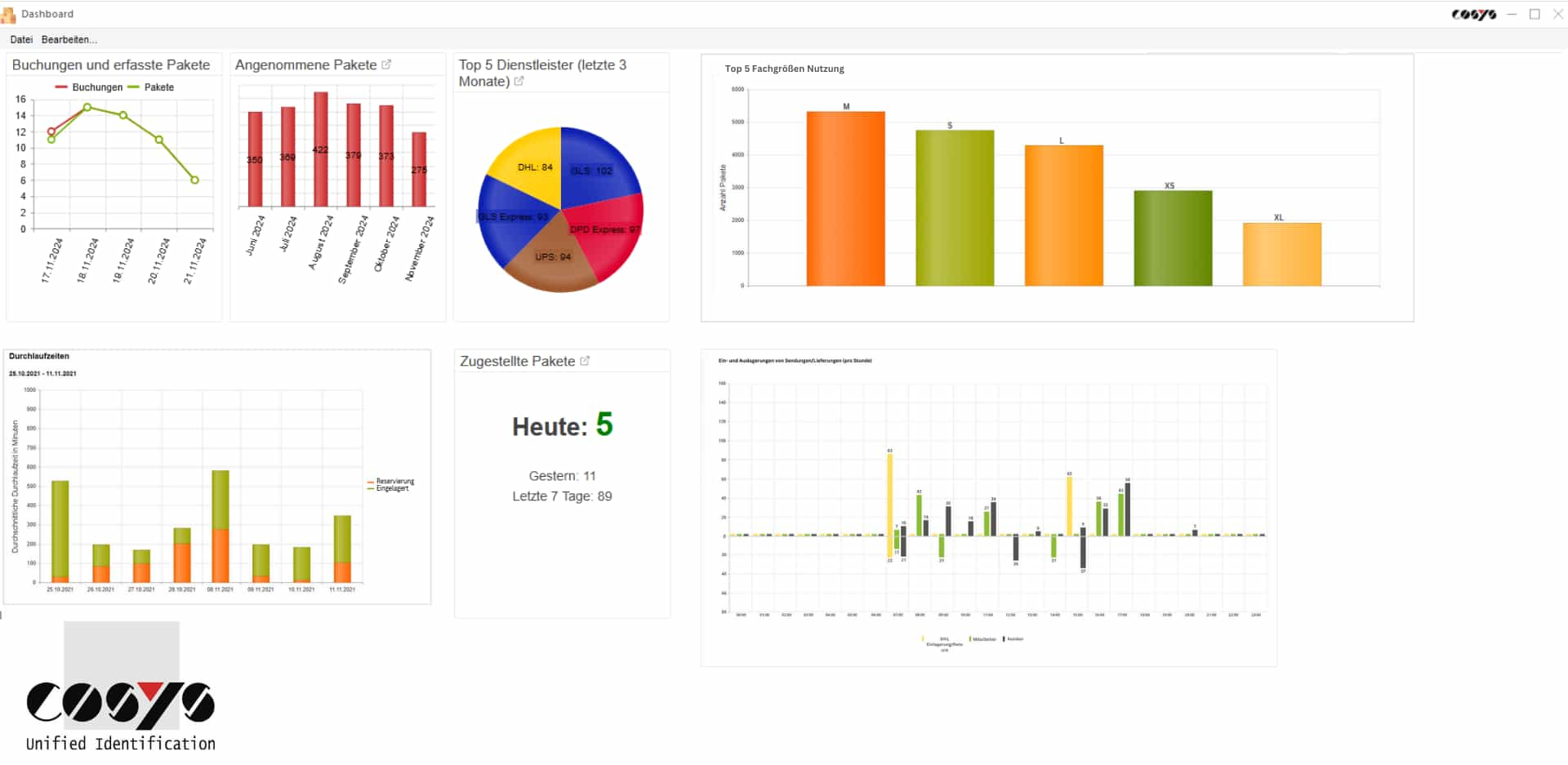Click the Oktober 2024 bar labeled 373

(385, 156)
